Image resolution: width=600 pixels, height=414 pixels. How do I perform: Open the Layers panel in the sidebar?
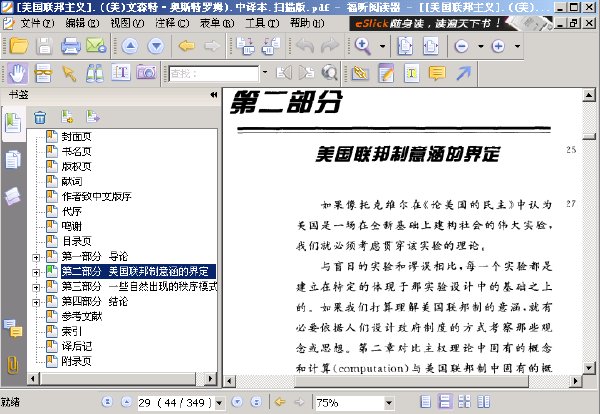click(13, 196)
